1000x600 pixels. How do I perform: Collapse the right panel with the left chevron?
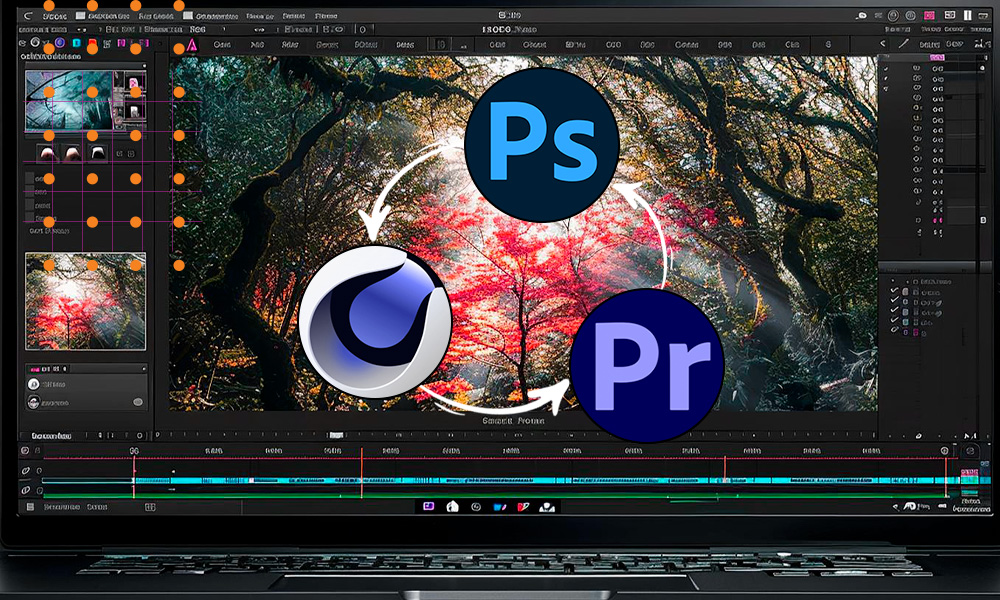(x=883, y=44)
